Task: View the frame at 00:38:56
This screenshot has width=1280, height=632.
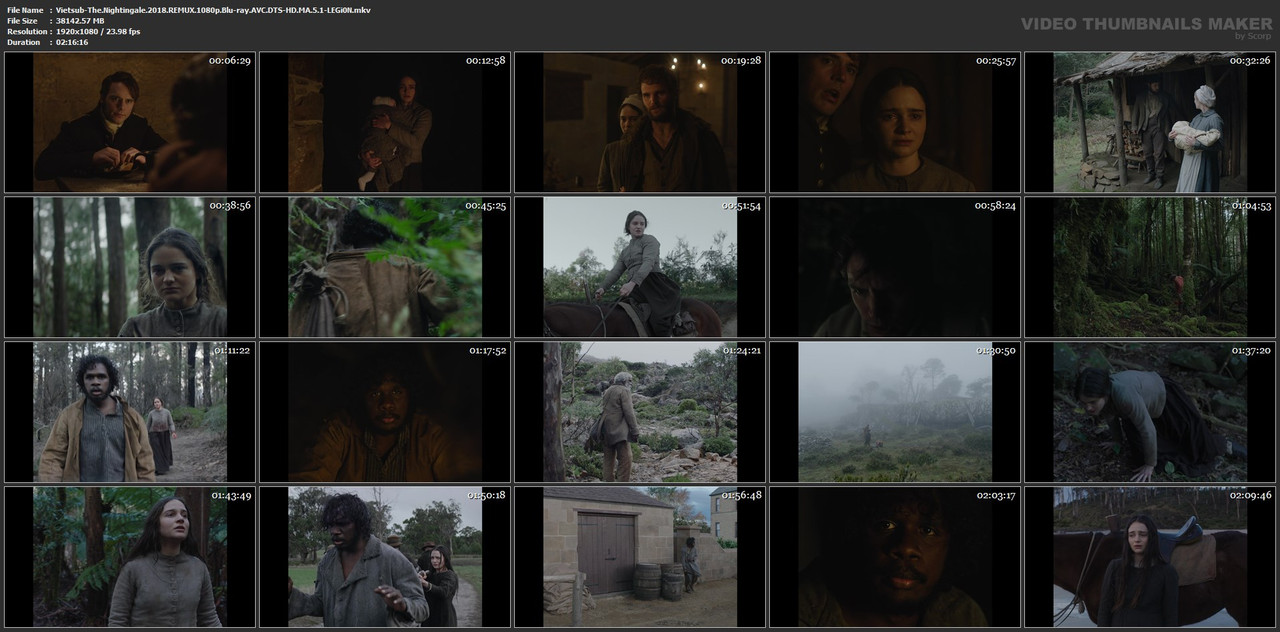Action: coord(130,267)
